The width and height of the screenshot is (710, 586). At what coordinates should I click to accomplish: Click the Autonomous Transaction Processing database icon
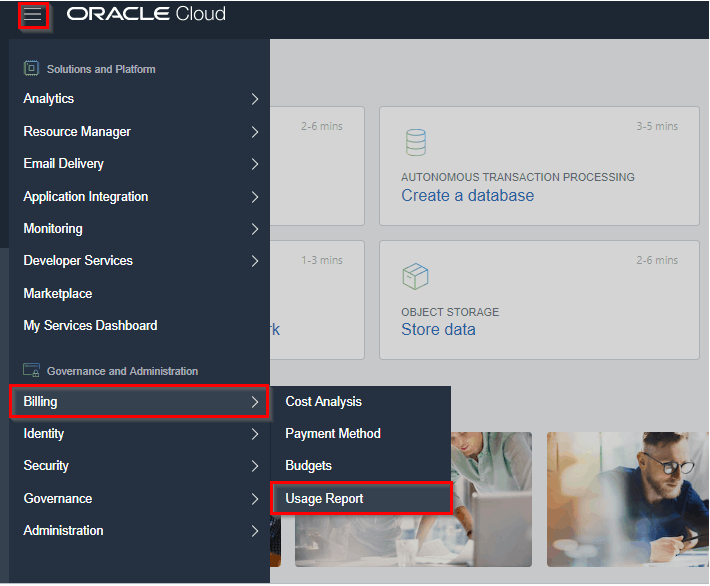(x=415, y=142)
